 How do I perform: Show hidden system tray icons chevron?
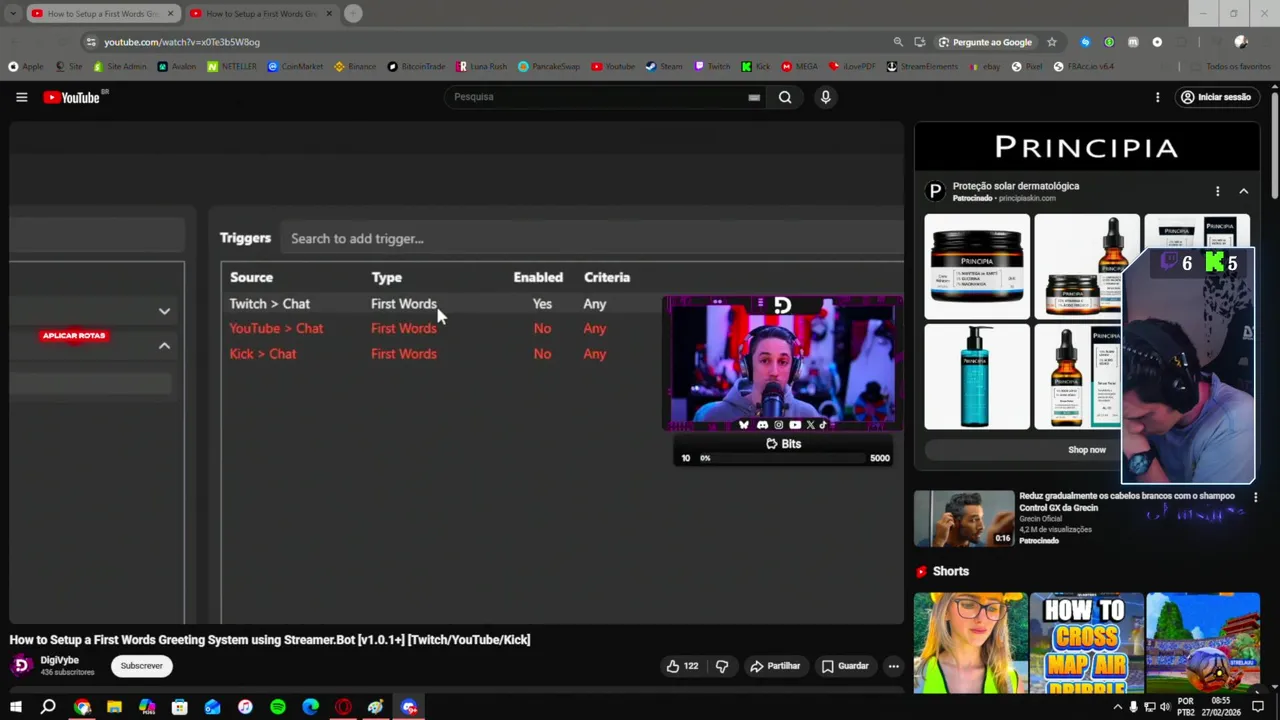coord(1118,707)
